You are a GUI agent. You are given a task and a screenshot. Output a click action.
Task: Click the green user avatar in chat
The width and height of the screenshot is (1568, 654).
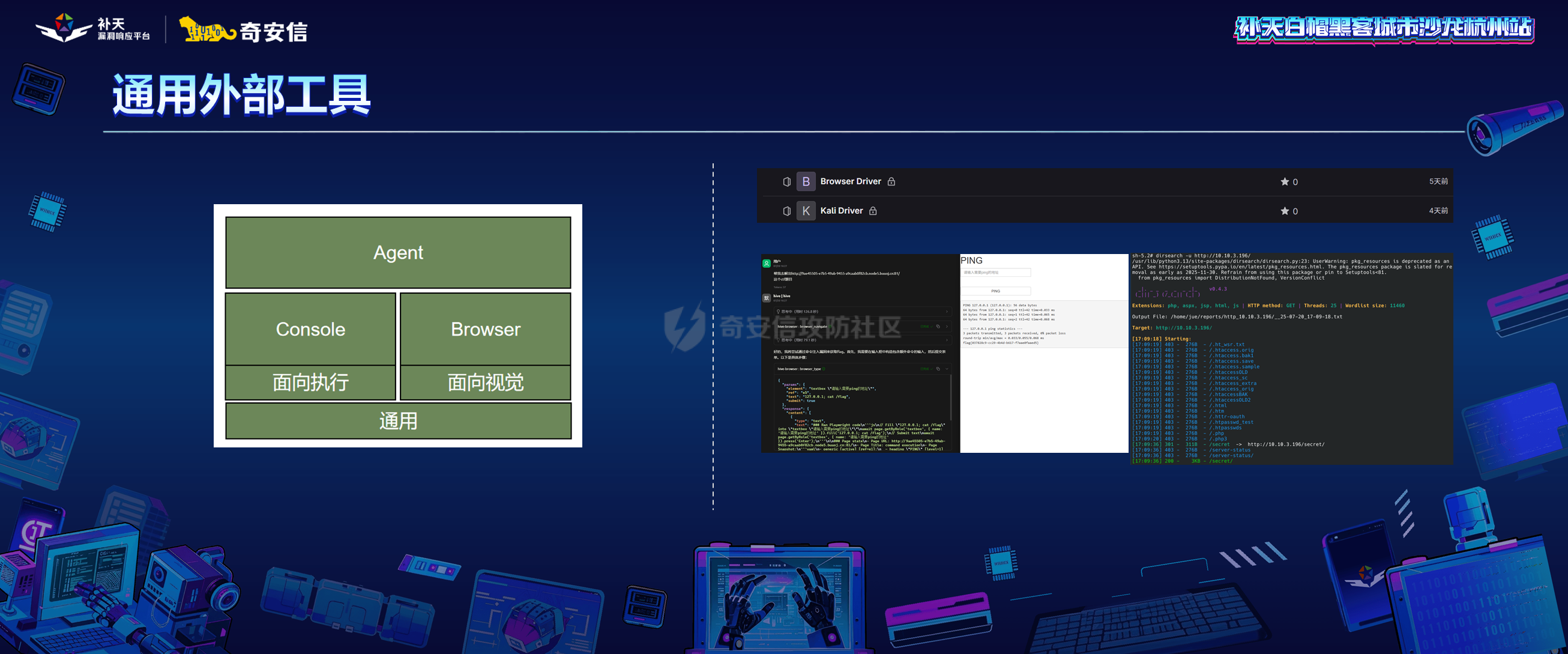pos(767,263)
